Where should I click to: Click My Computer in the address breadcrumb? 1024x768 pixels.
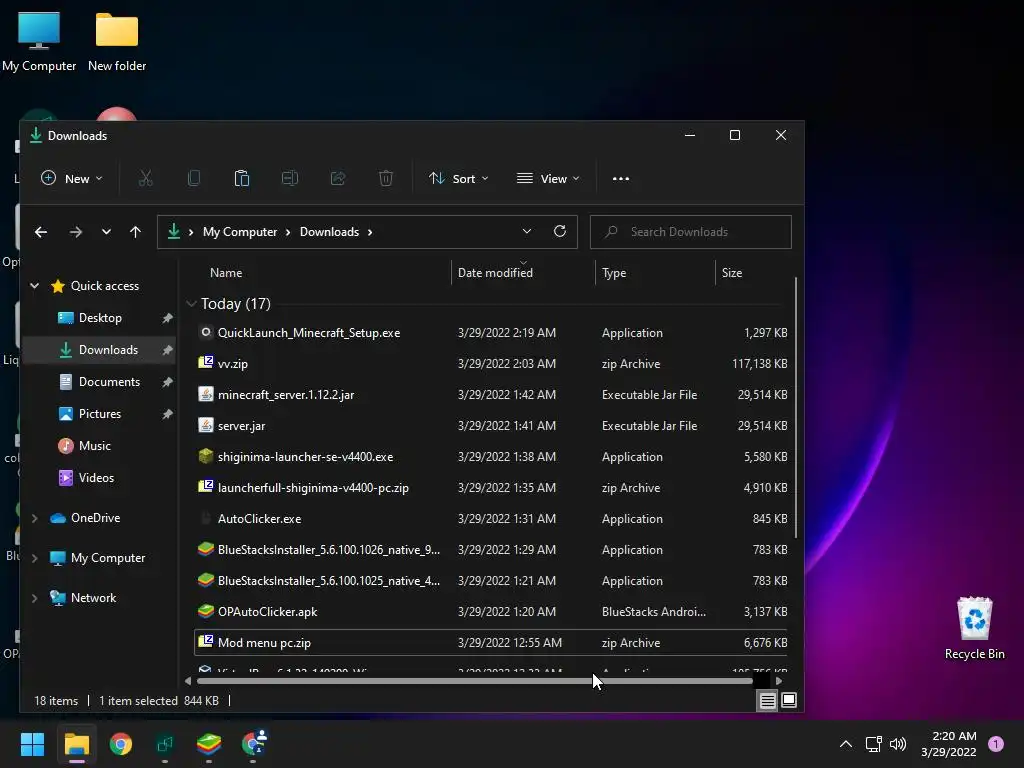click(x=240, y=232)
